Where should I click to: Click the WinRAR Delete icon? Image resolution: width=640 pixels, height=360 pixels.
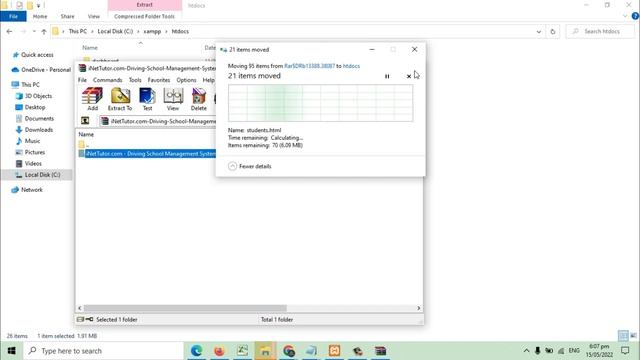coord(199,99)
